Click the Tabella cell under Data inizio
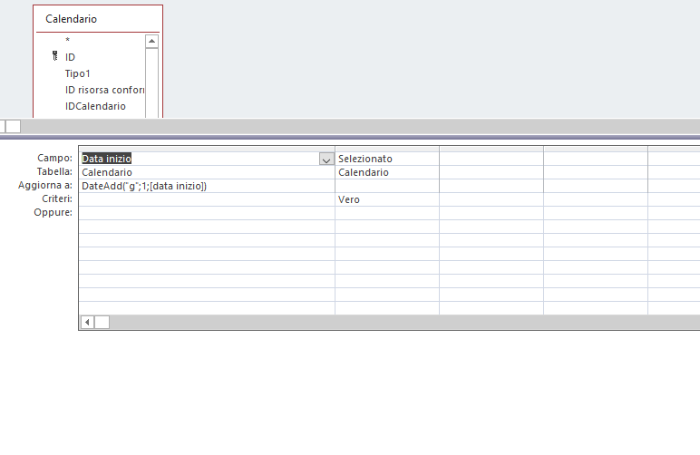This screenshot has height=455, width=700. pos(206,172)
